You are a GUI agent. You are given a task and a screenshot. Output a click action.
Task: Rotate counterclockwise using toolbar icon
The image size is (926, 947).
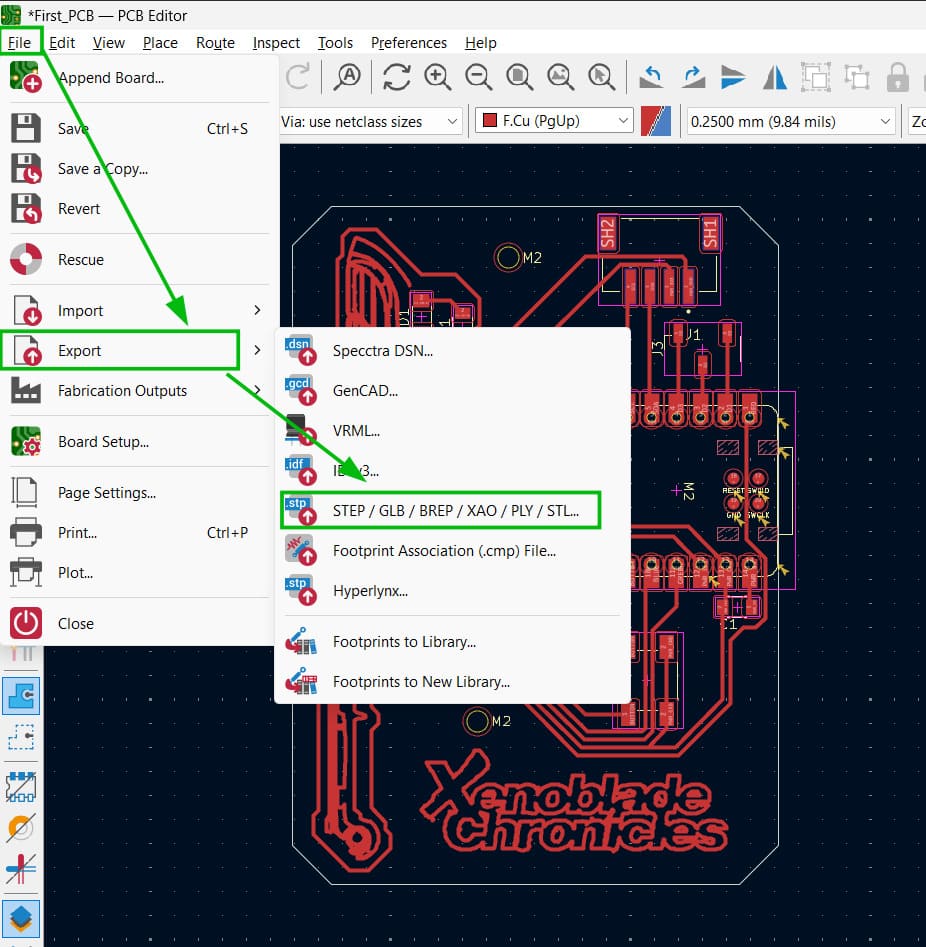click(x=651, y=77)
